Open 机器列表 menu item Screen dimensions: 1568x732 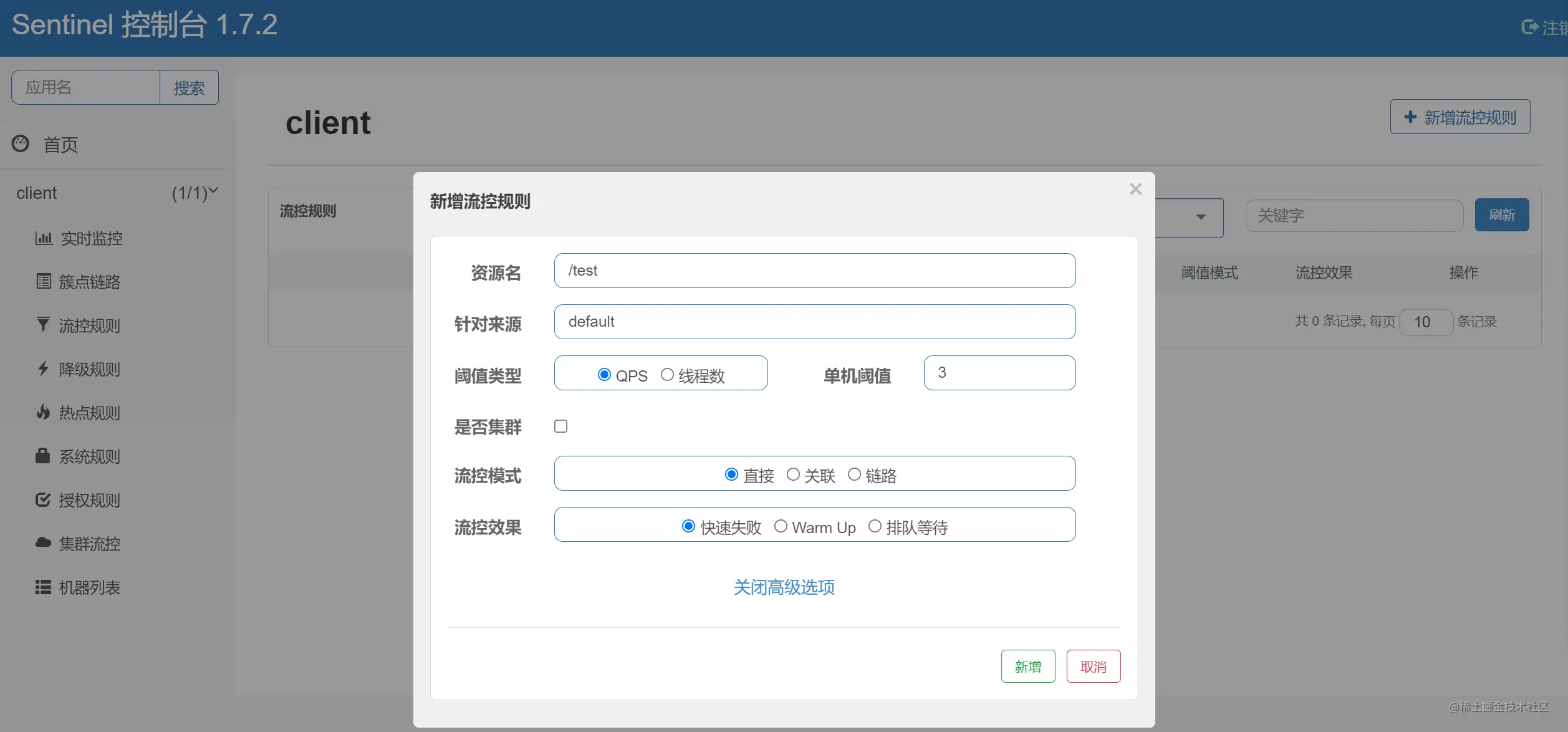pyautogui.click(x=90, y=587)
